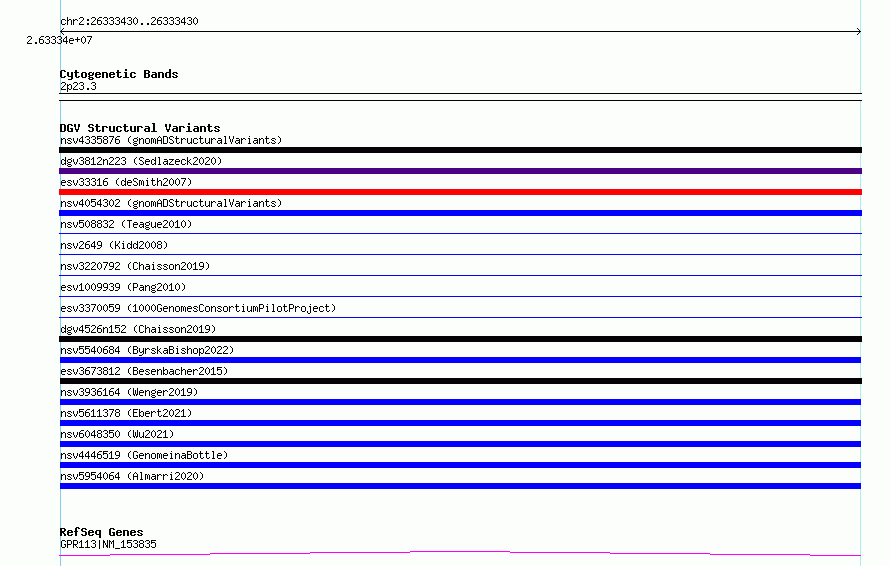Click the 2p23.3 band label
Screen dimensions: 890x566
[78, 86]
